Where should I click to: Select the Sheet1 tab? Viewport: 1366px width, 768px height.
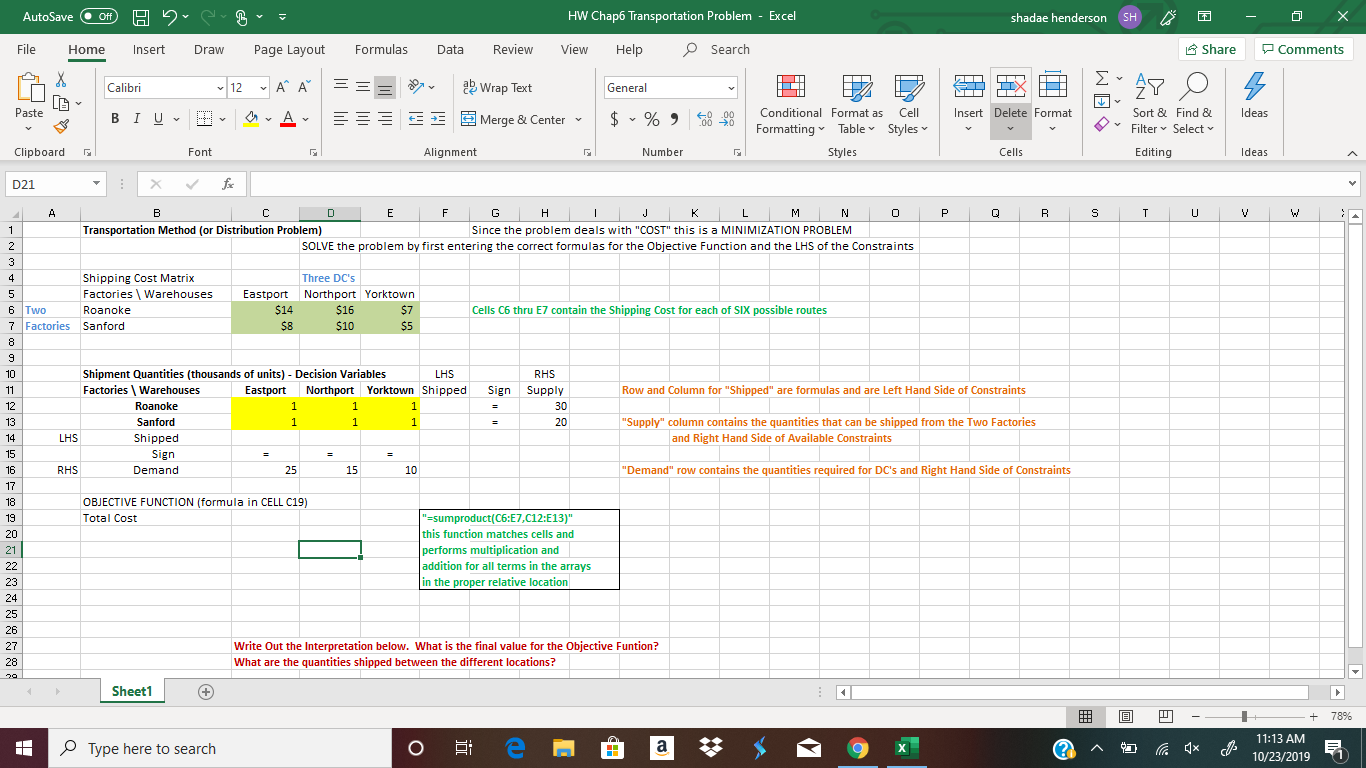click(x=131, y=690)
